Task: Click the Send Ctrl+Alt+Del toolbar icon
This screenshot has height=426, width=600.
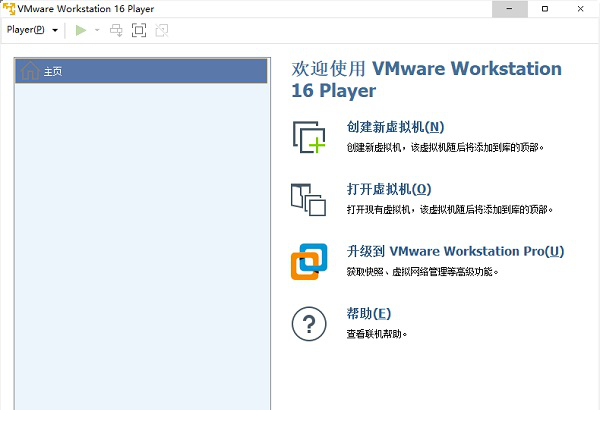Action: (116, 30)
